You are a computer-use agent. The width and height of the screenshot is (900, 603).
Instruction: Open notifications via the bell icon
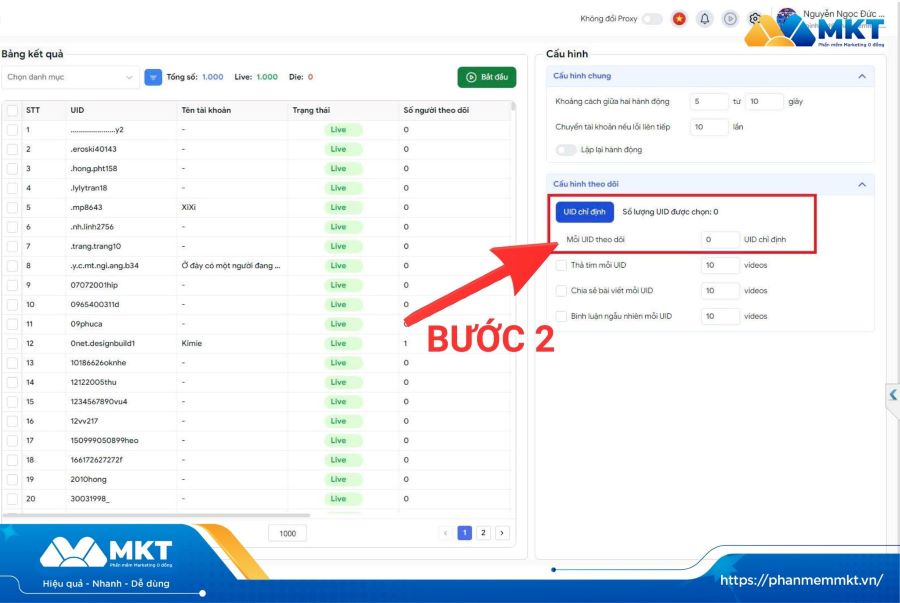coord(705,18)
